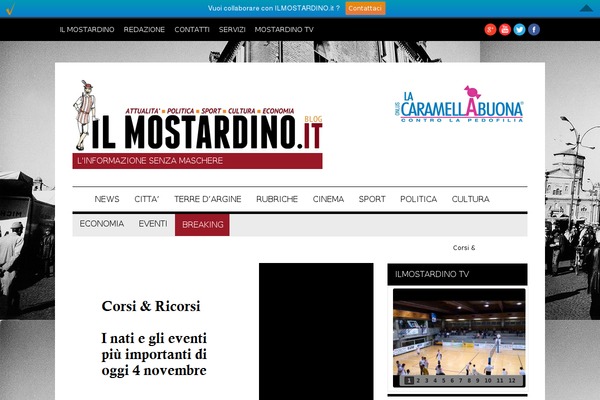Viewport: 600px width, 400px height.
Task: Go to slide 6 in TV pager
Action: [452, 380]
